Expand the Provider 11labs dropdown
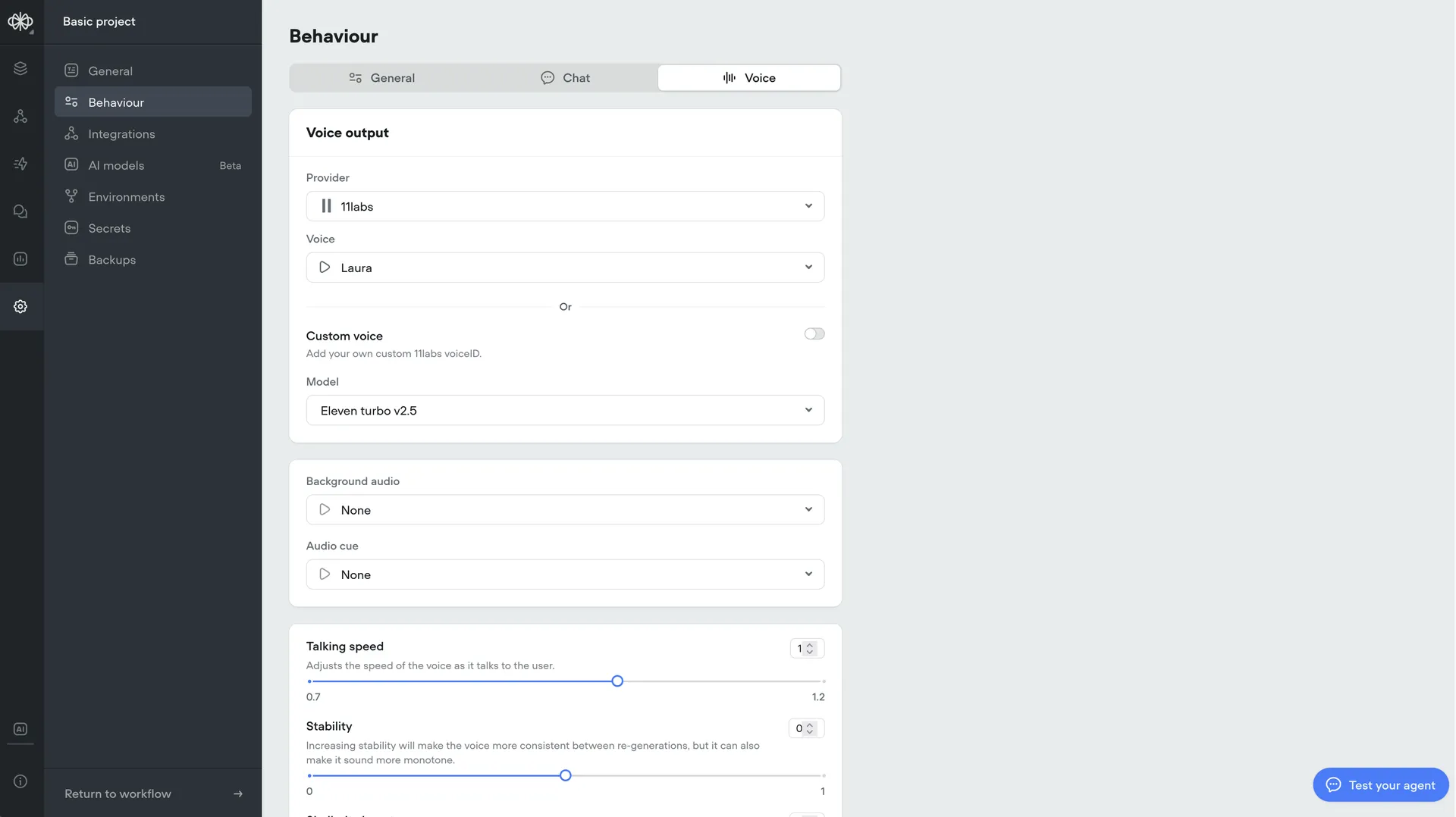 pos(565,206)
